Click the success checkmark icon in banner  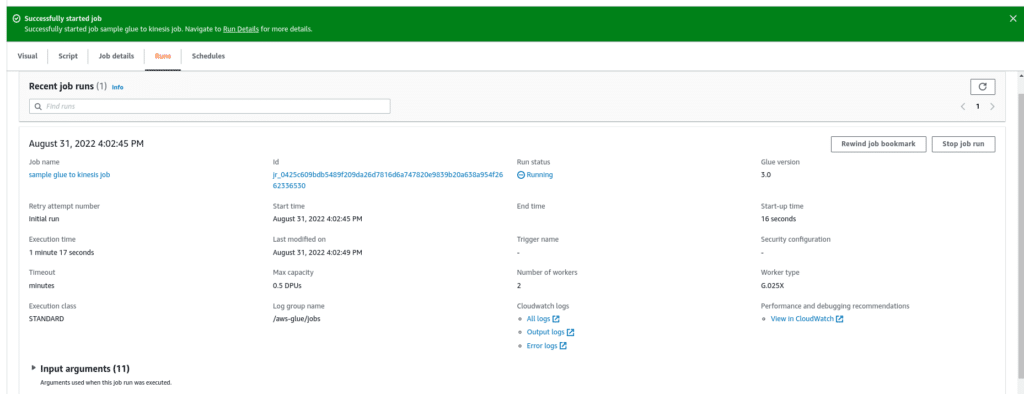[16, 18]
